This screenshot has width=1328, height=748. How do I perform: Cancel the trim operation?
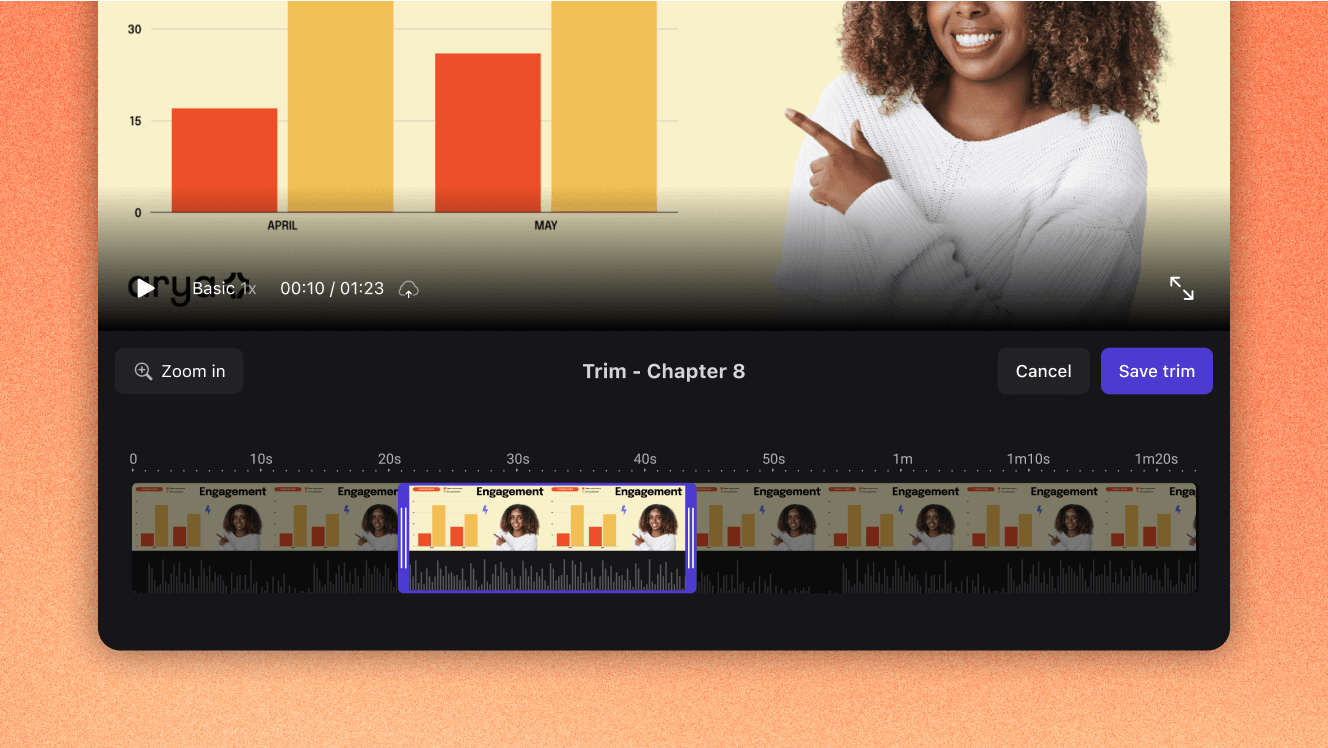(x=1043, y=371)
